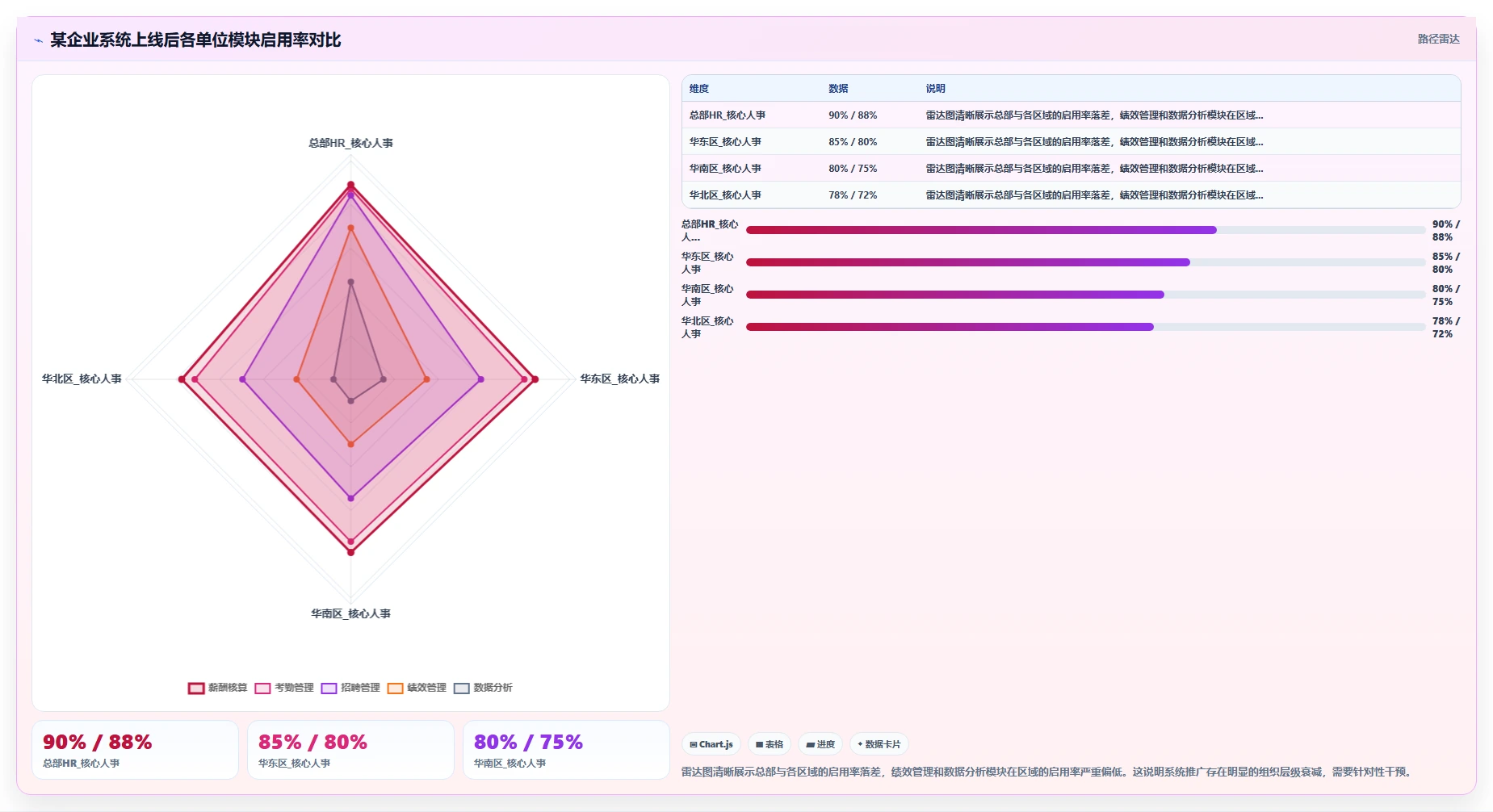Screen dimensions: 1493x812
Task: Toggle the 薪酬核算 legend series
Action: [218, 688]
